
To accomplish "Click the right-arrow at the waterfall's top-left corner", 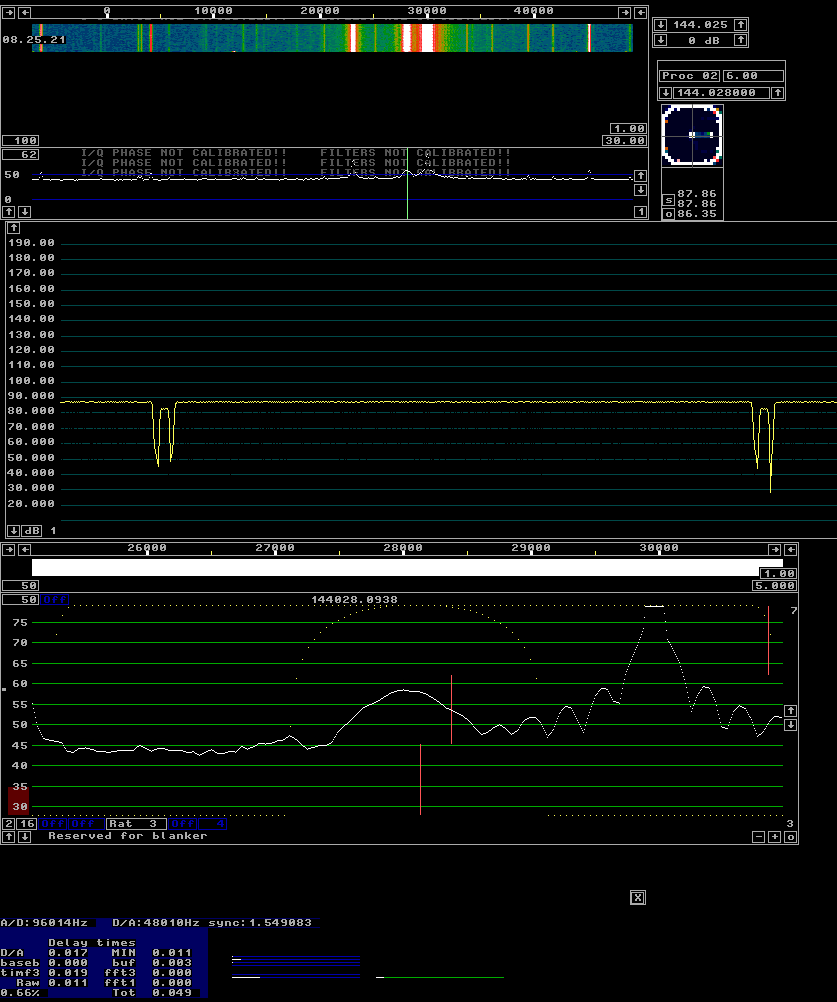I will click(9, 12).
